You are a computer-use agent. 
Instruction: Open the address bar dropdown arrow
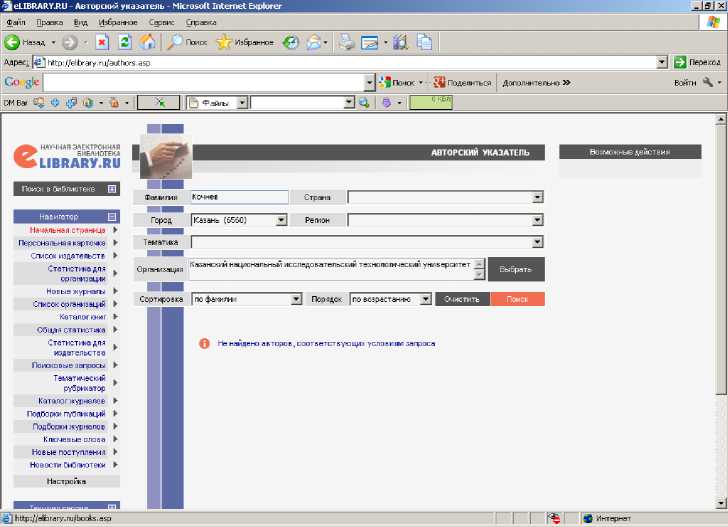(662, 62)
